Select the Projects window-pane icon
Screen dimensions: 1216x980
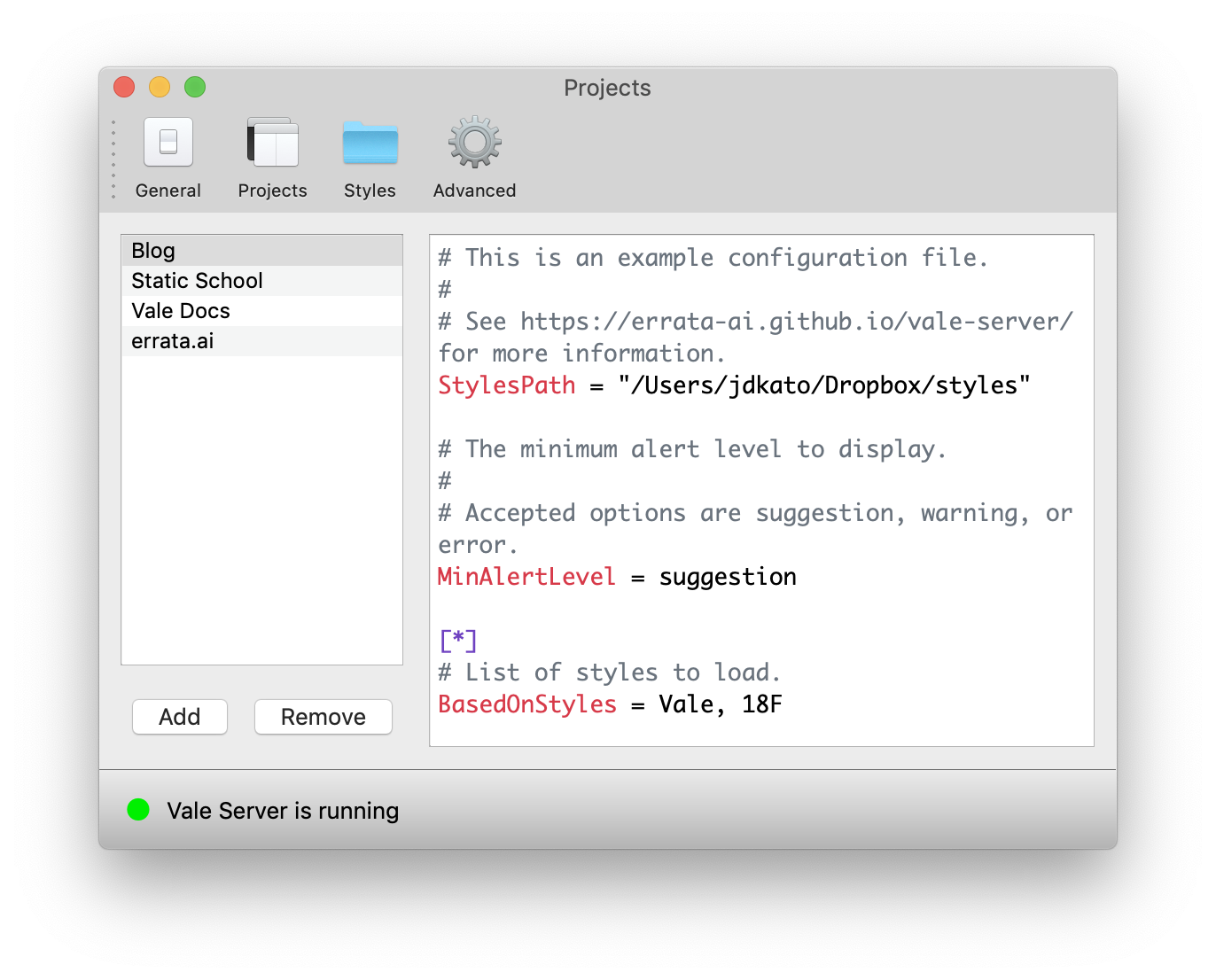coord(273,142)
